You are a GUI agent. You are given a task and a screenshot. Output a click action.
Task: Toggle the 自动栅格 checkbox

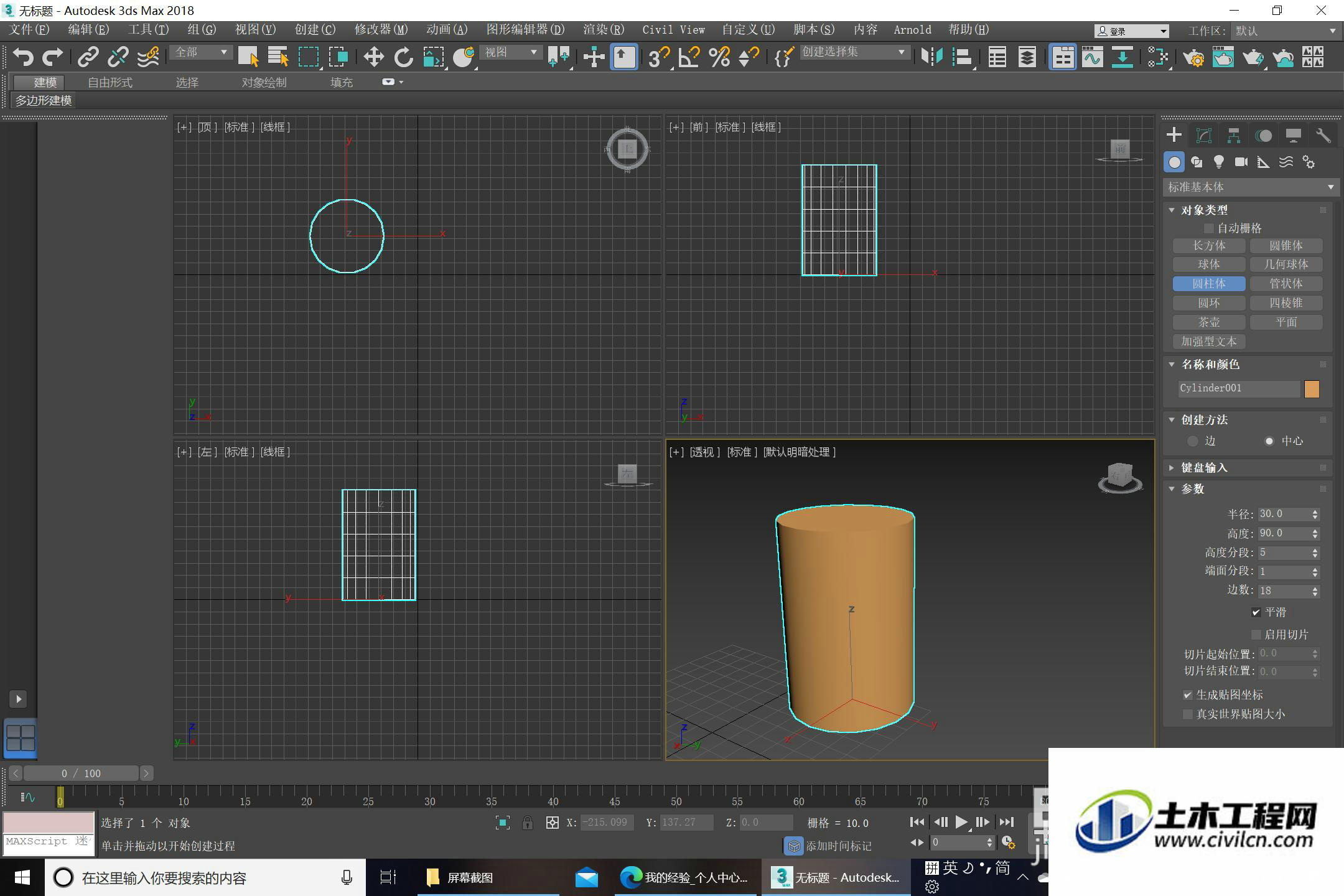coord(1209,228)
